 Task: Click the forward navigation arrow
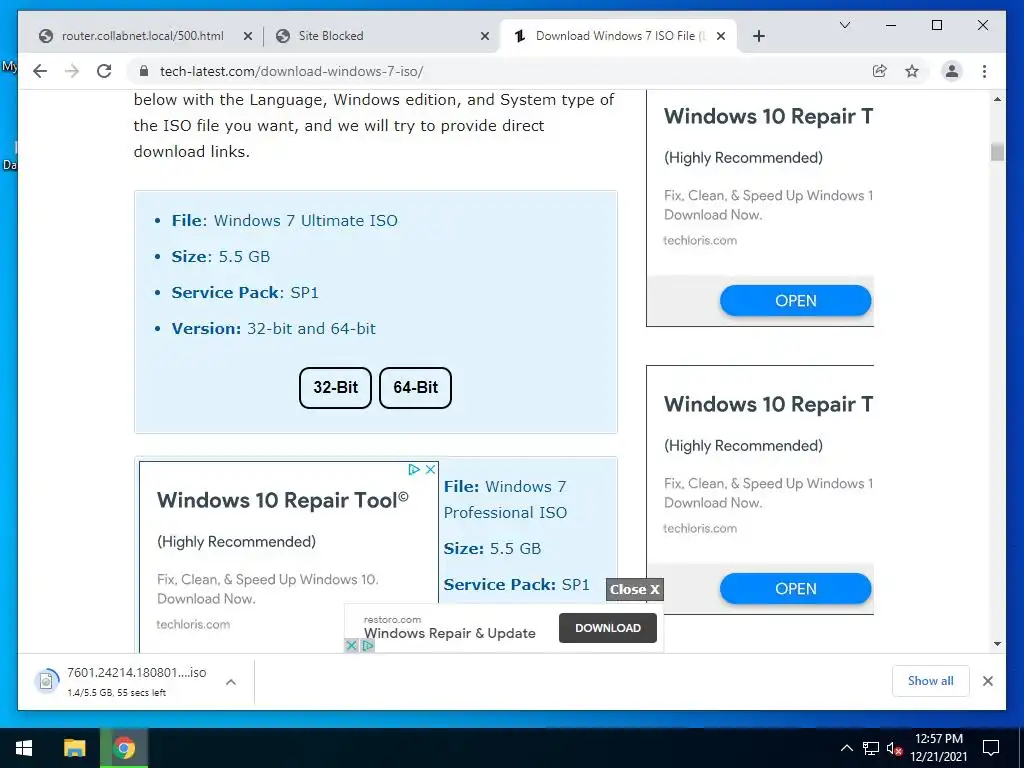click(x=72, y=71)
